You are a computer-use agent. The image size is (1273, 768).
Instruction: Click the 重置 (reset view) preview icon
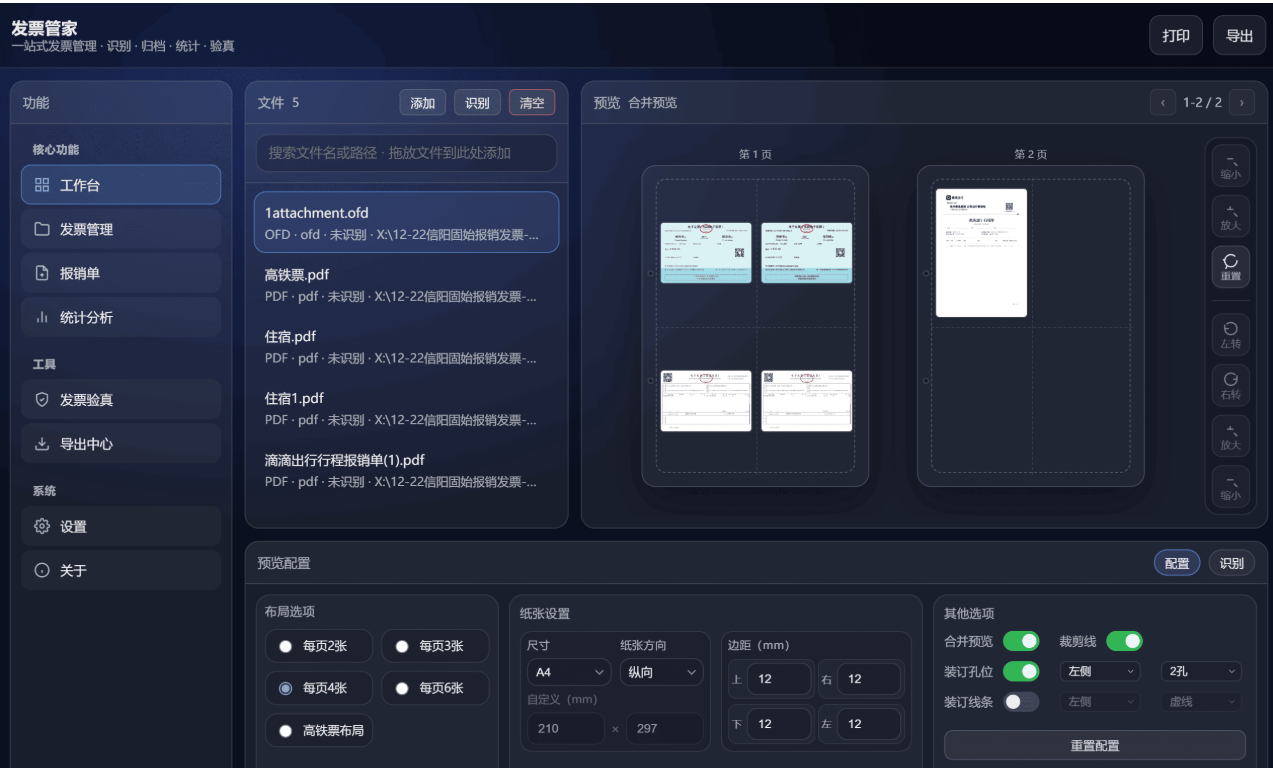click(x=1230, y=266)
